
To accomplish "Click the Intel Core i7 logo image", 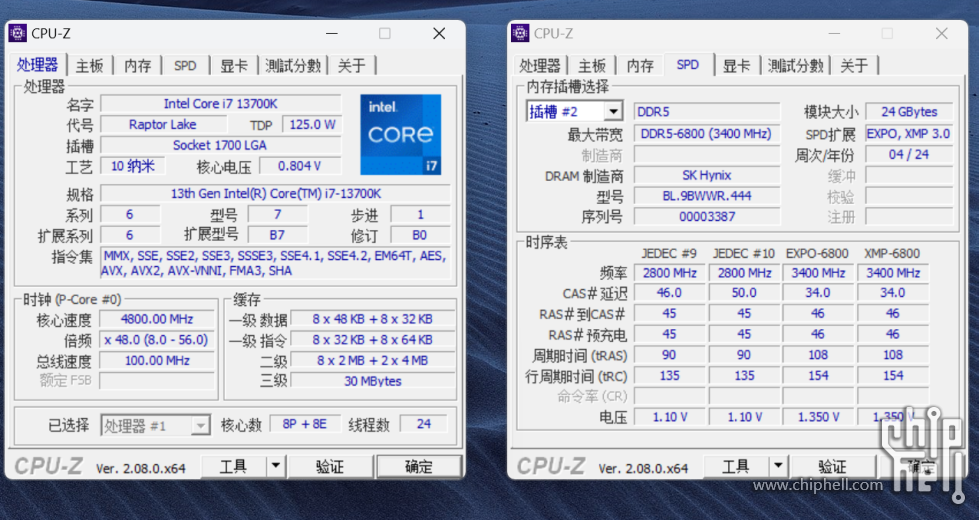I will tap(401, 134).
